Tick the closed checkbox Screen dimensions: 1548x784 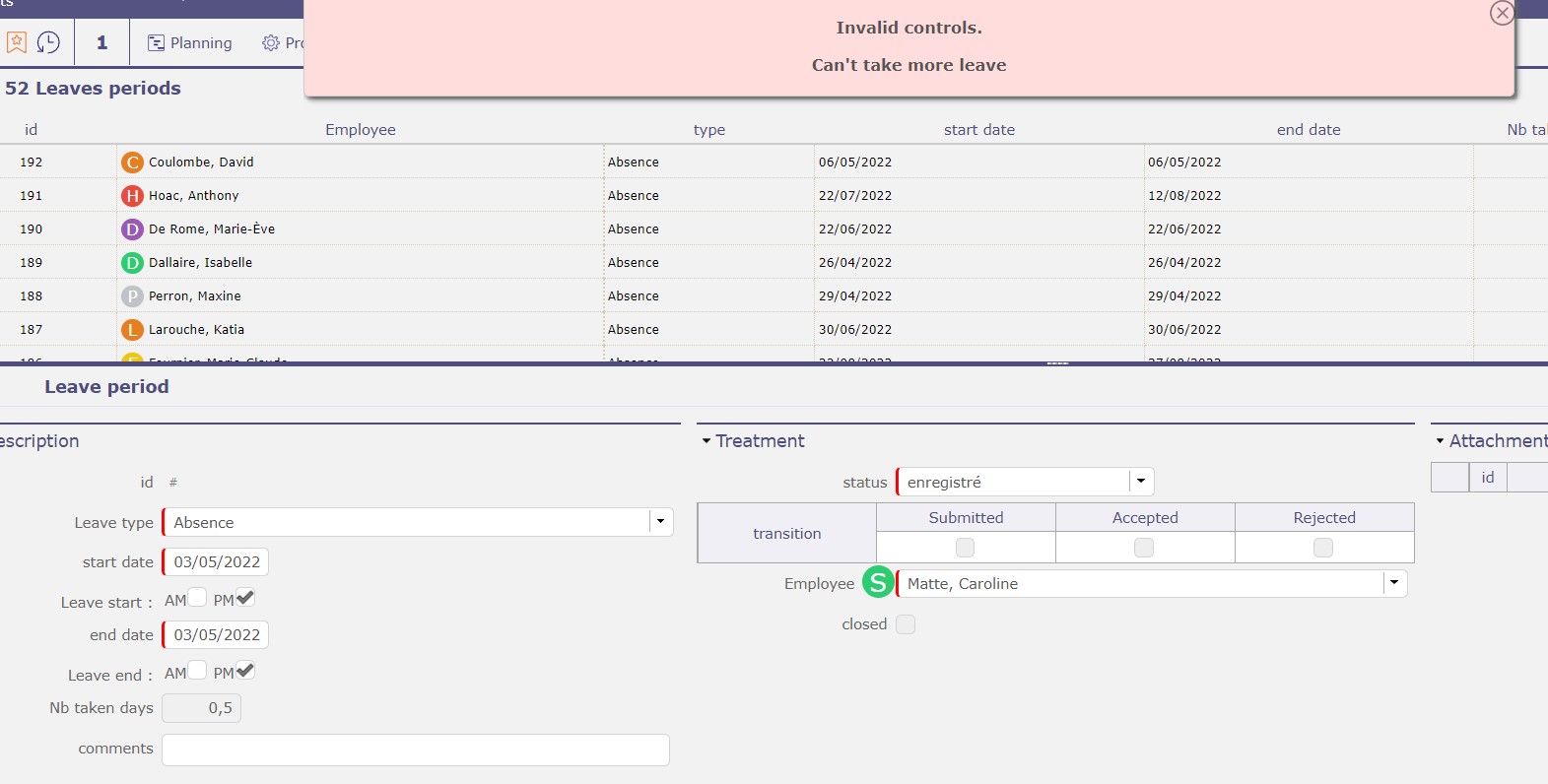(x=906, y=624)
